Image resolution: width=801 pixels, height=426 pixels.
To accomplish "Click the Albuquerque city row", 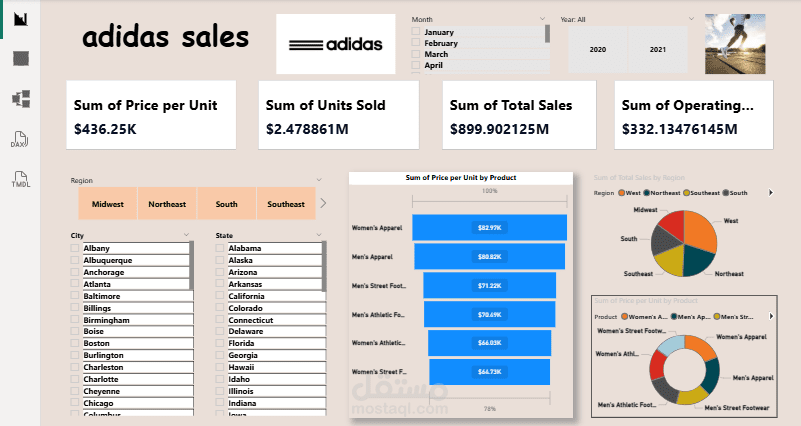I will pos(132,260).
